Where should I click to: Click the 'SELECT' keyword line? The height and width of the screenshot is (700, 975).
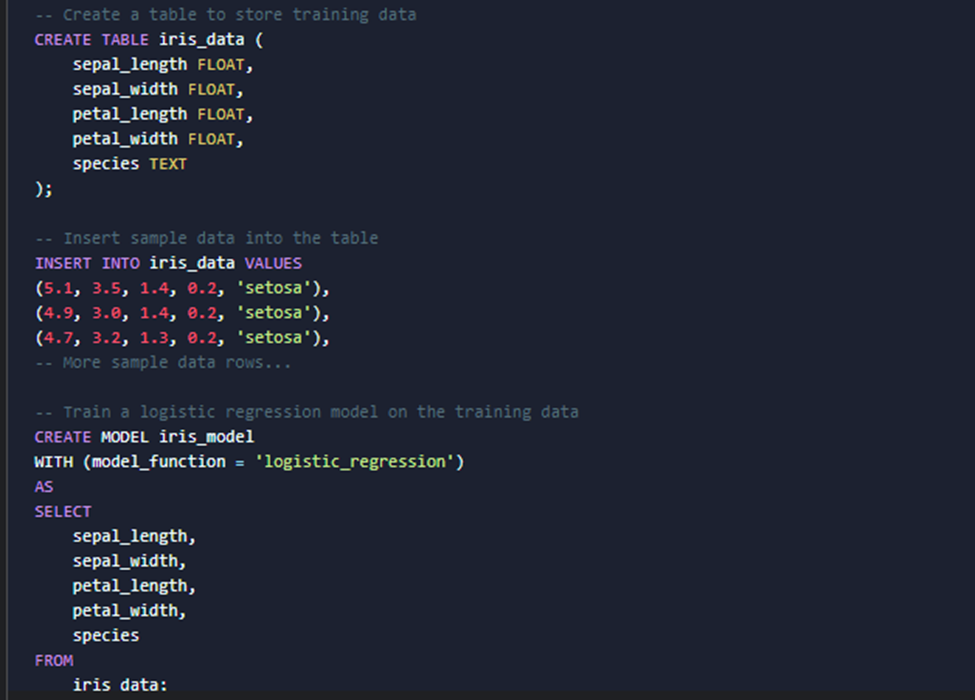coord(63,512)
